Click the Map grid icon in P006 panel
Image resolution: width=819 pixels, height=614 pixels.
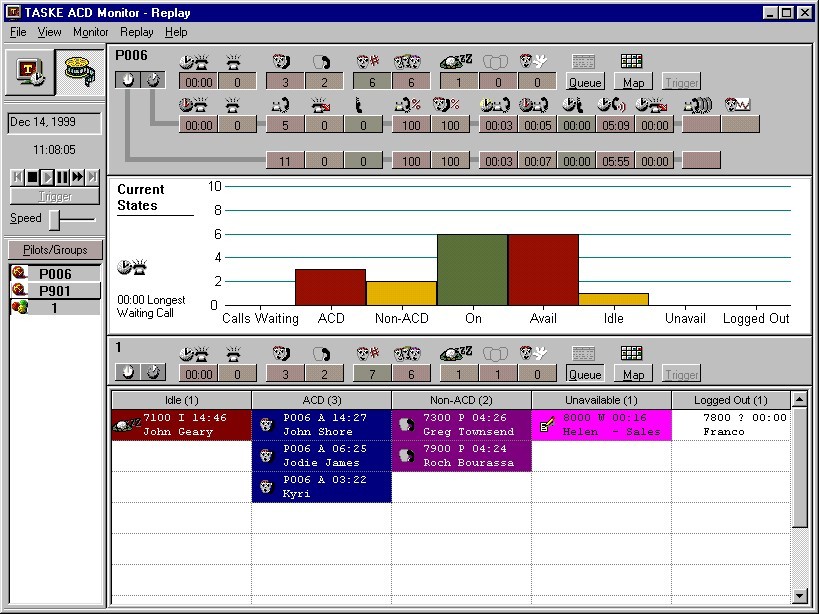click(x=631, y=61)
